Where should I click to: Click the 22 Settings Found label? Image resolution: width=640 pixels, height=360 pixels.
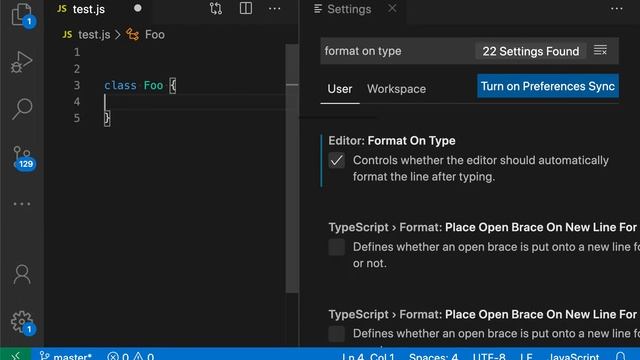click(x=531, y=51)
